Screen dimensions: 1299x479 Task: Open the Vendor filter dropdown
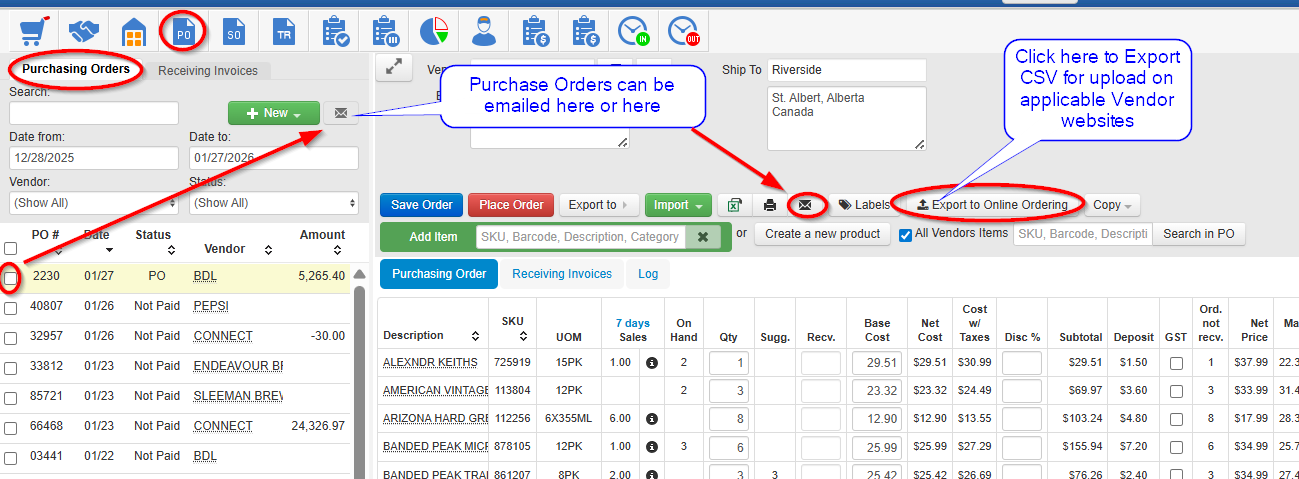(x=94, y=202)
